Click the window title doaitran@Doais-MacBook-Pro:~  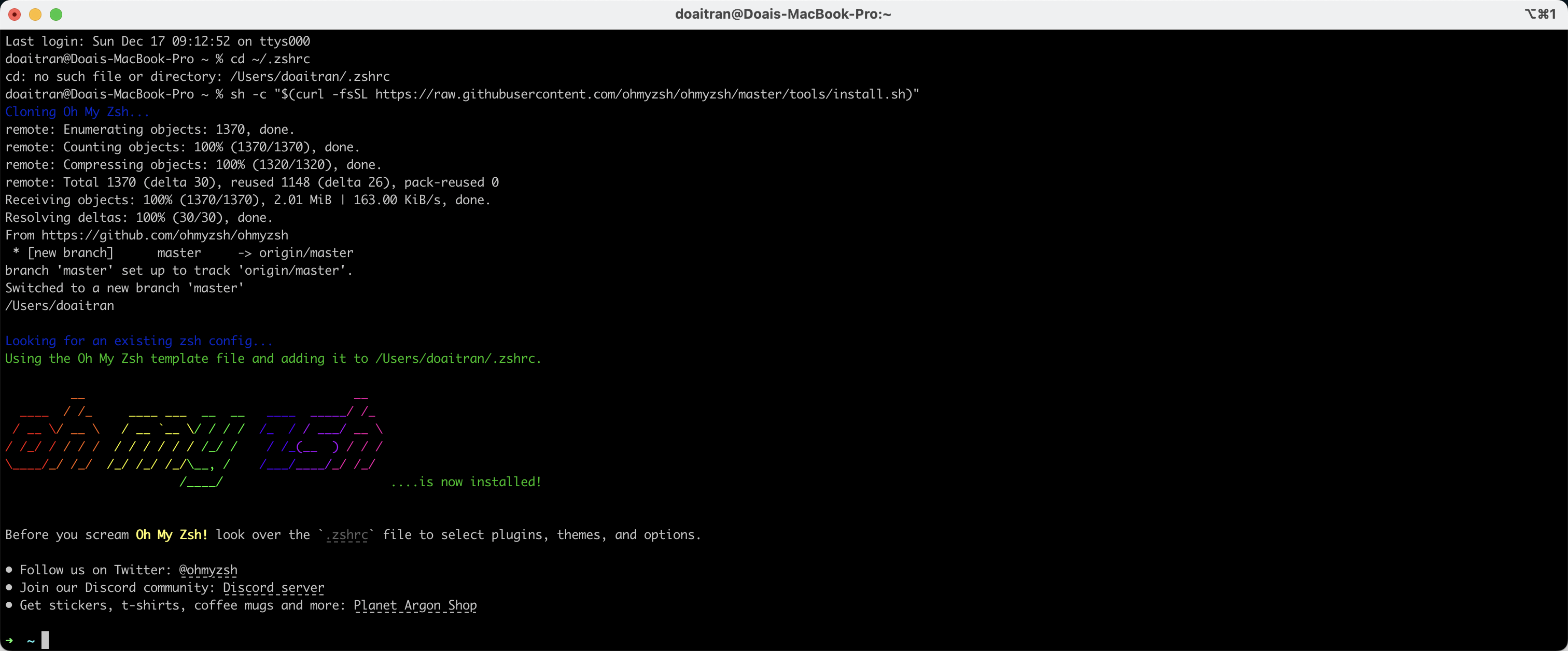(783, 14)
